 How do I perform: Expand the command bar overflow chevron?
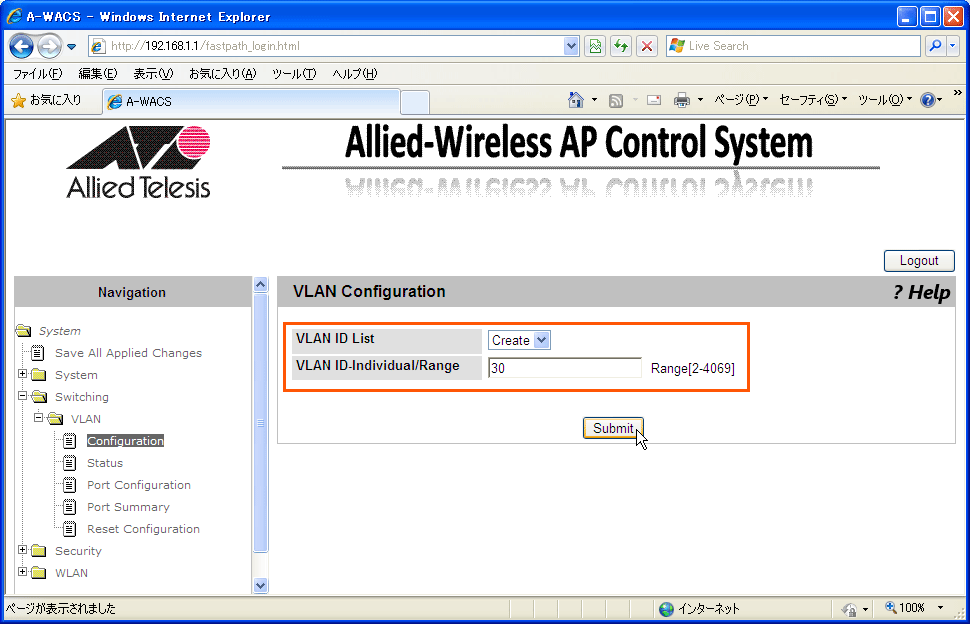(x=958, y=93)
